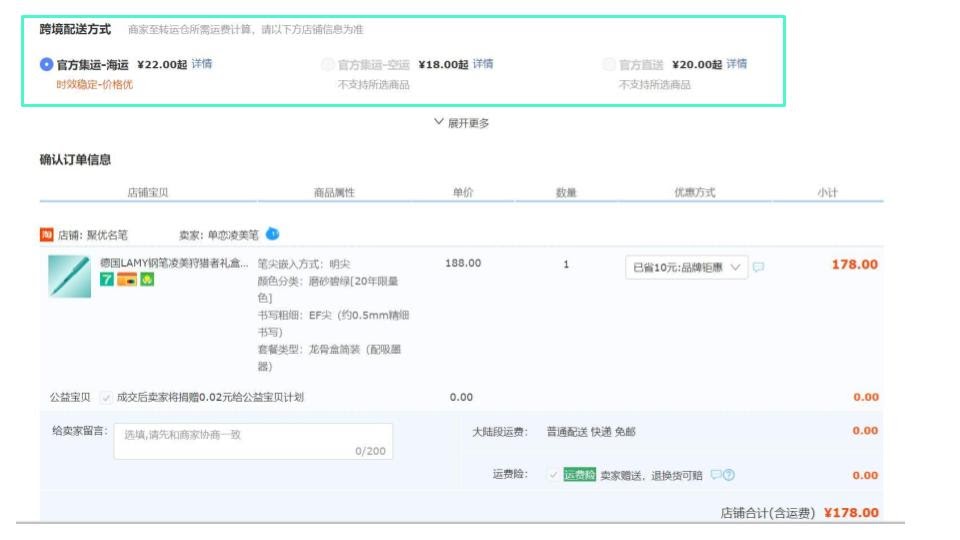Click the orange credit card badge icon
The image size is (960, 540).
tap(126, 280)
